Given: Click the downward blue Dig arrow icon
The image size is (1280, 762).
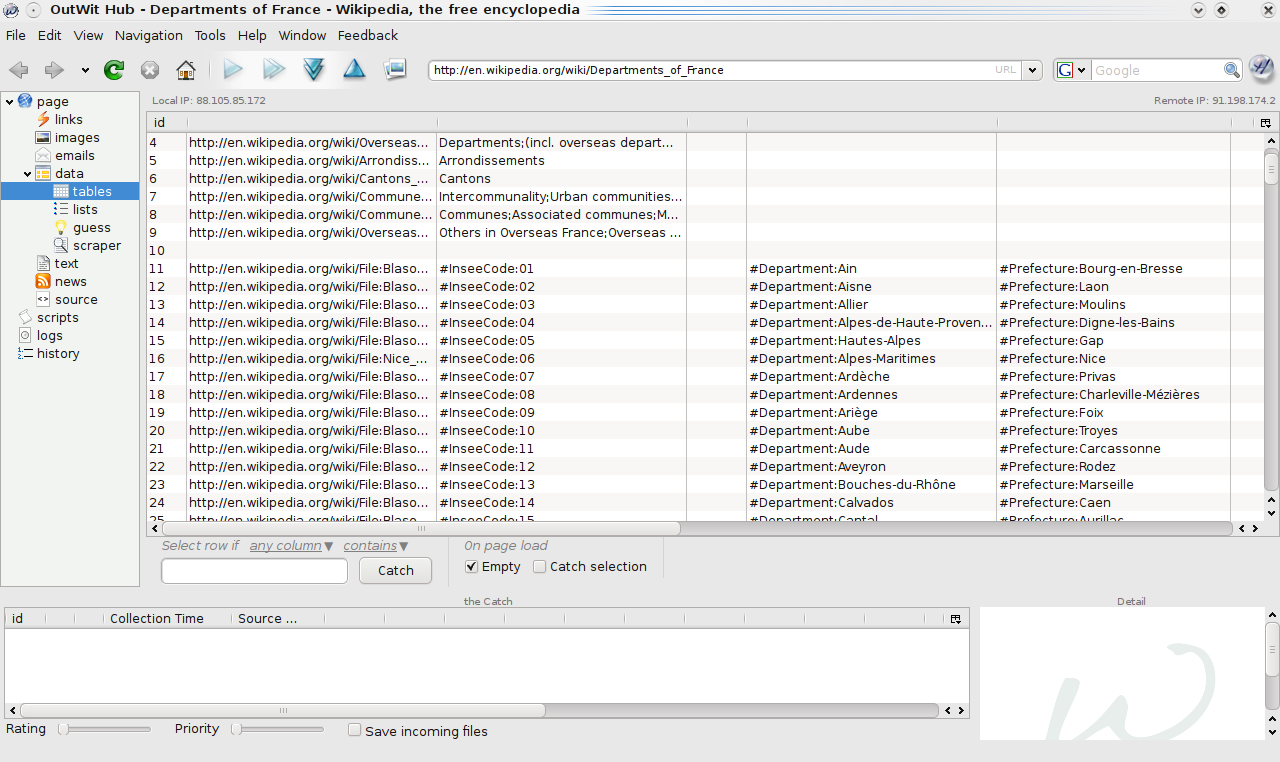Looking at the screenshot, I should 314,69.
